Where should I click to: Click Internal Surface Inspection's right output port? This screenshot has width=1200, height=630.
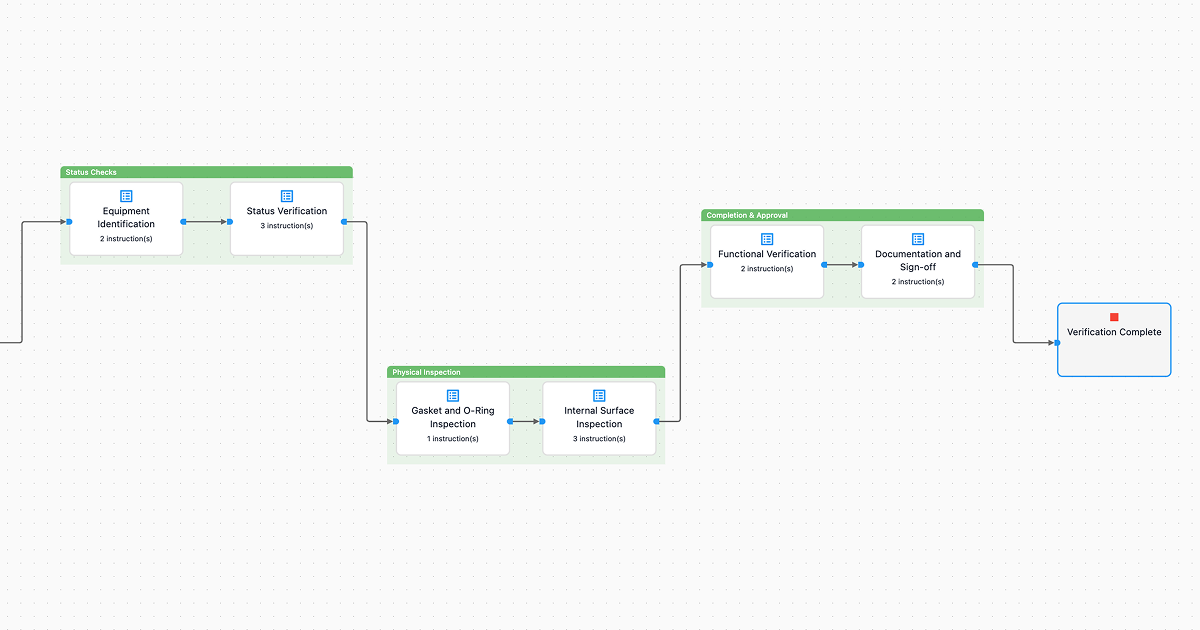tap(656, 421)
